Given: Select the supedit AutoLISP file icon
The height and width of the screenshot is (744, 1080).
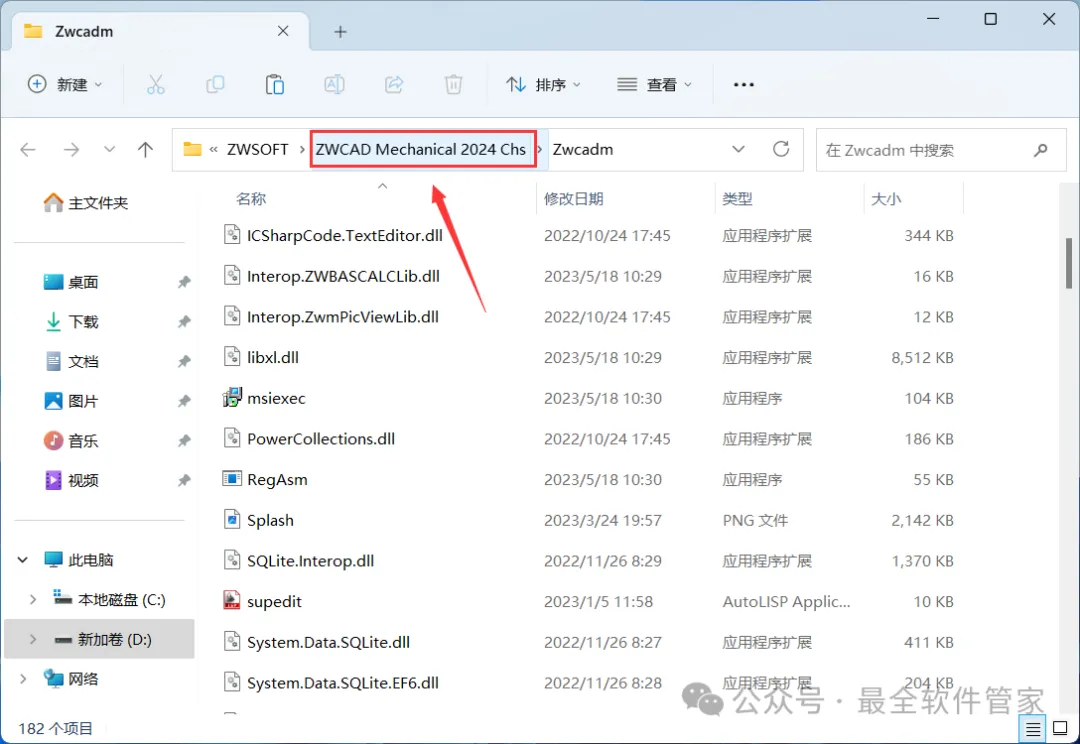Looking at the screenshot, I should pyautogui.click(x=232, y=601).
